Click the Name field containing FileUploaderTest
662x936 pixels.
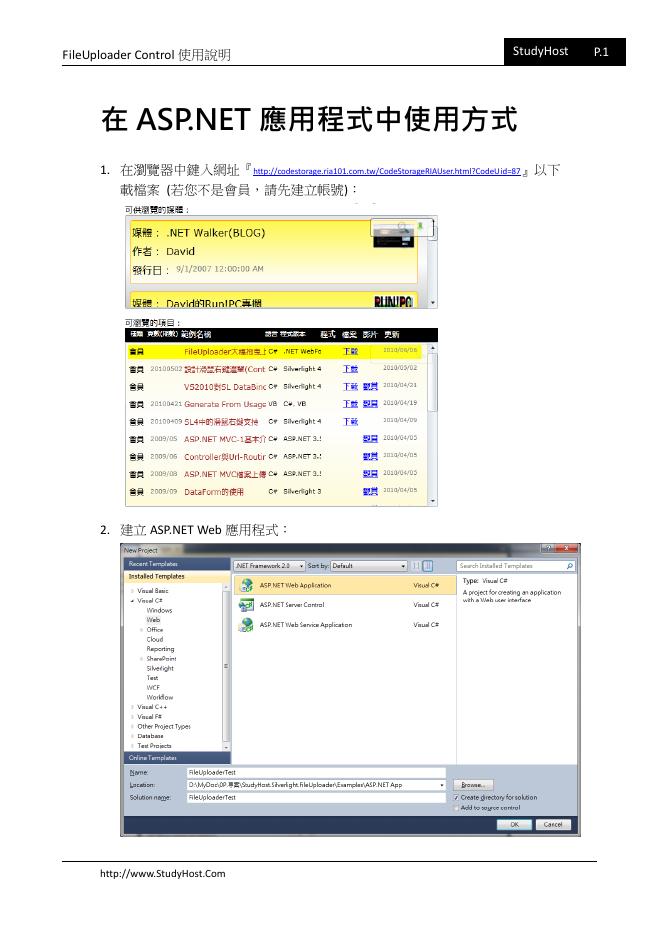click(x=316, y=772)
